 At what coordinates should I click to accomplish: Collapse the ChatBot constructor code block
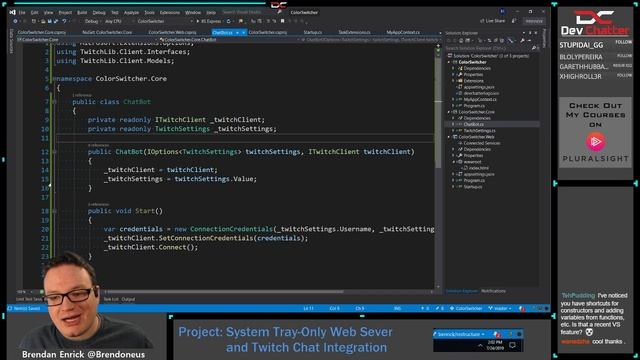click(x=55, y=151)
